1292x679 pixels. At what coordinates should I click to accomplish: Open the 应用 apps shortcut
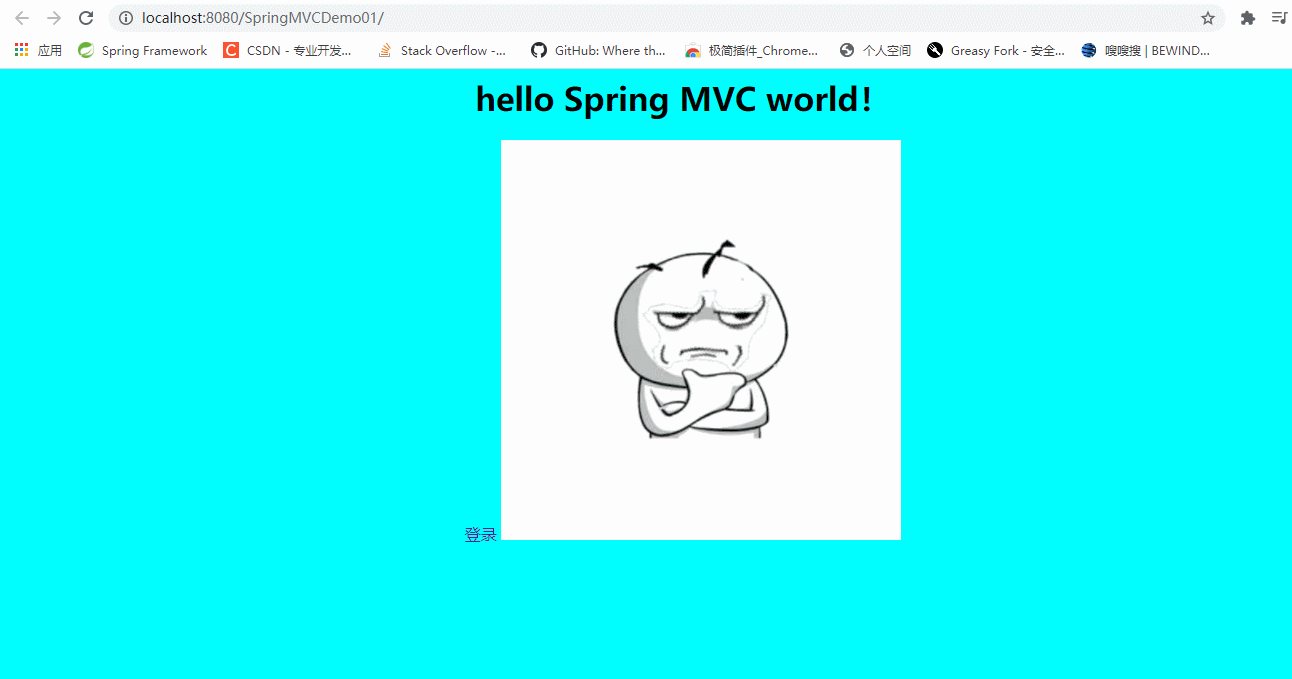pos(50,50)
